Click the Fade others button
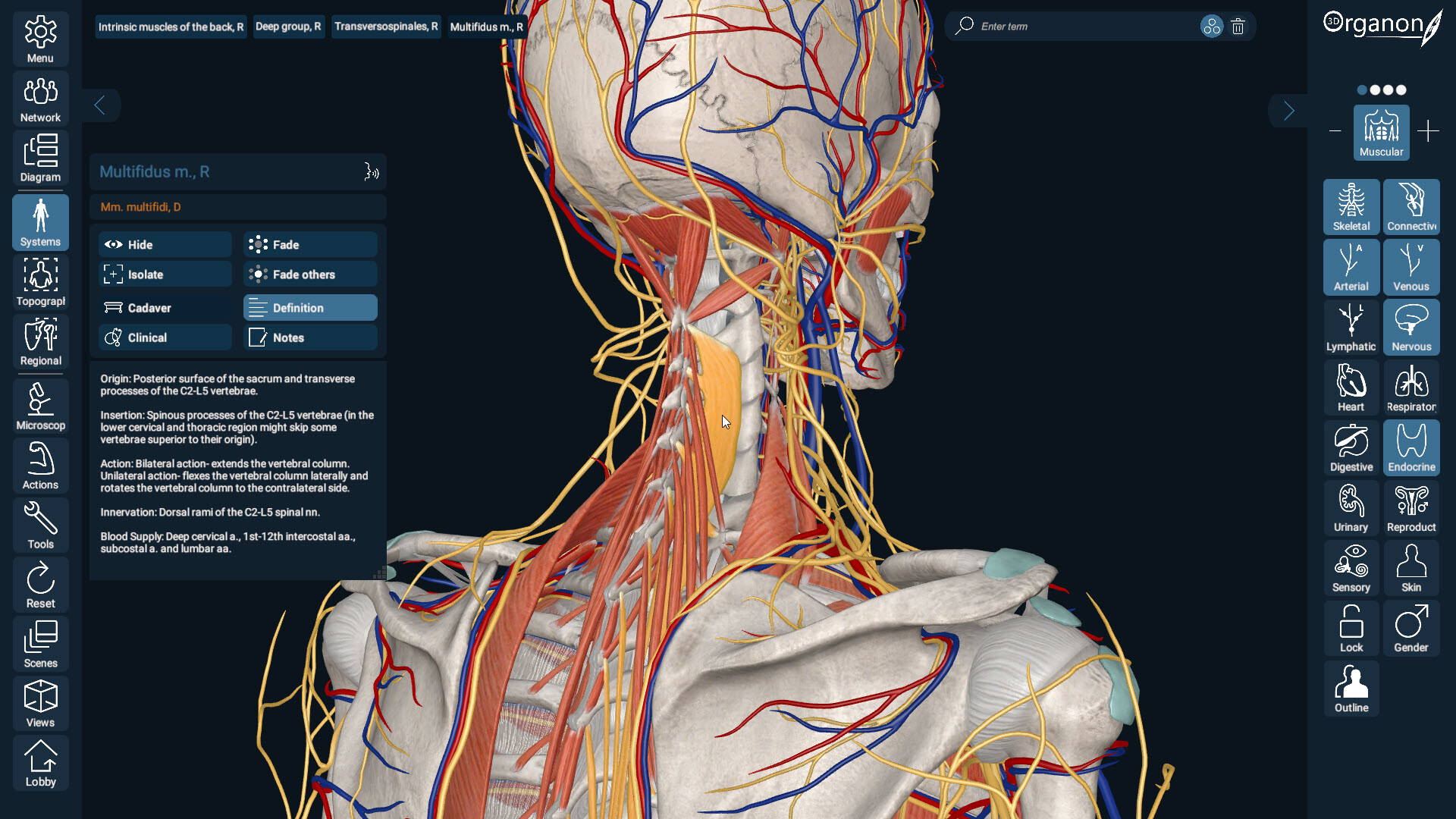This screenshot has width=1456, height=819. [309, 274]
